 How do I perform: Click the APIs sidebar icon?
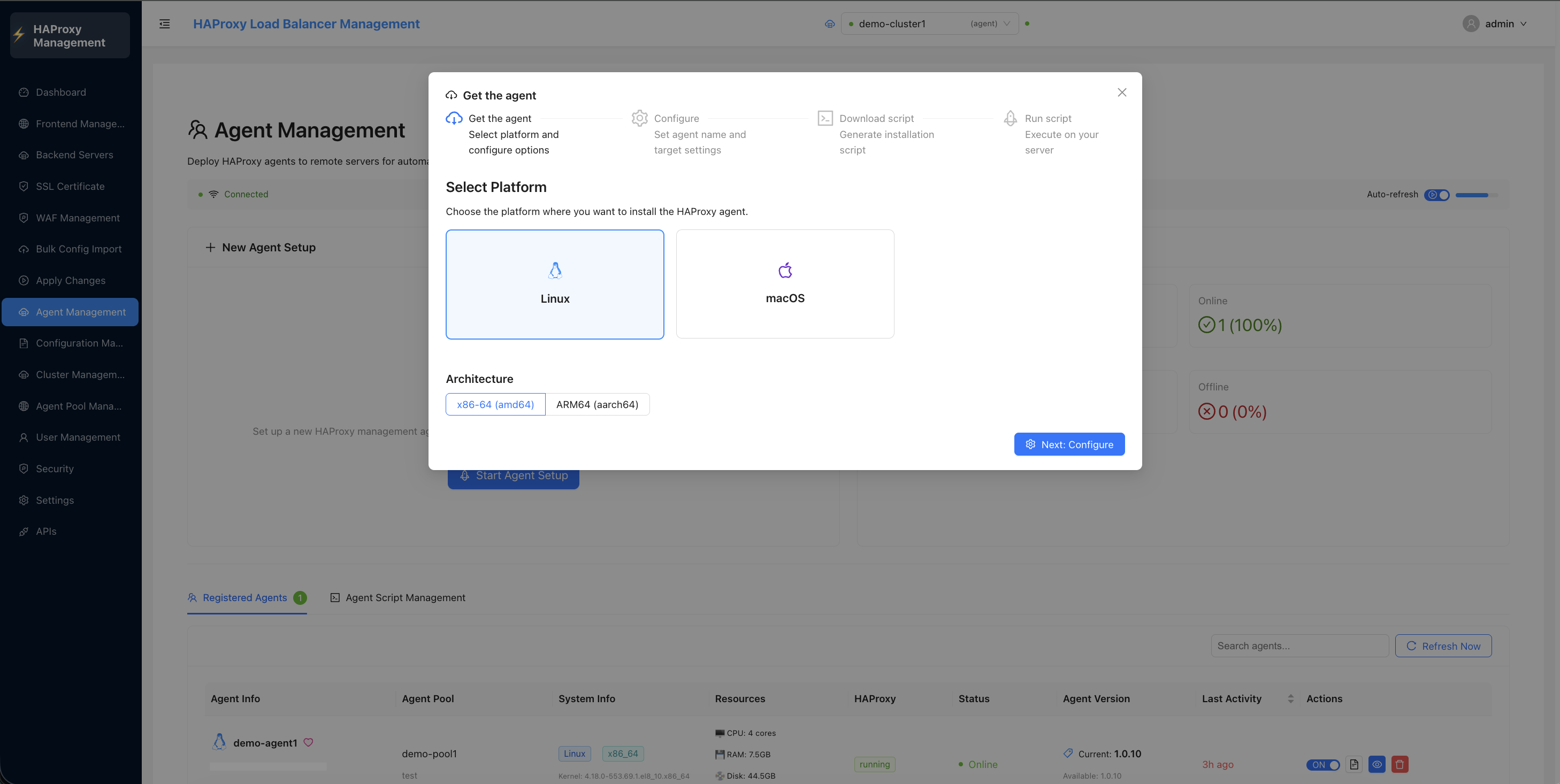(x=24, y=532)
